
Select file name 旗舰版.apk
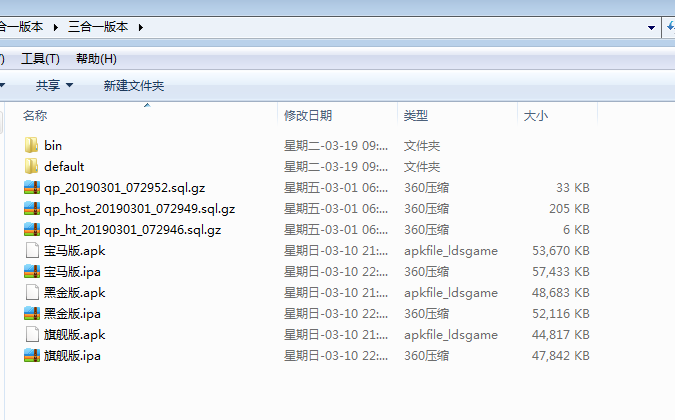(x=74, y=335)
